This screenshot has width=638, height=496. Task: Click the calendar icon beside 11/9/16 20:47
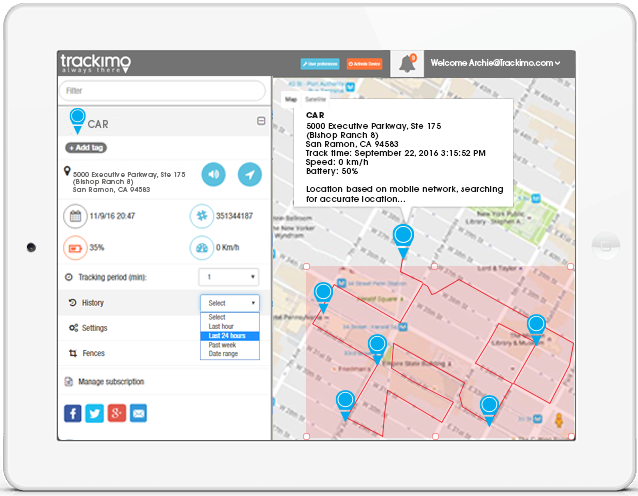point(75,216)
